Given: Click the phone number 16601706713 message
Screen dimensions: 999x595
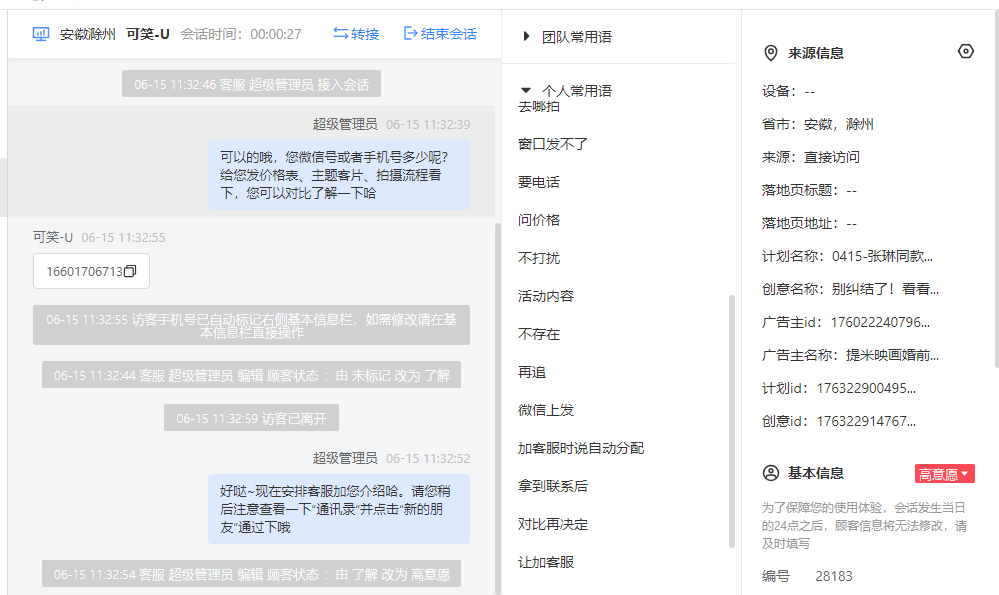Looking at the screenshot, I should 84,271.
